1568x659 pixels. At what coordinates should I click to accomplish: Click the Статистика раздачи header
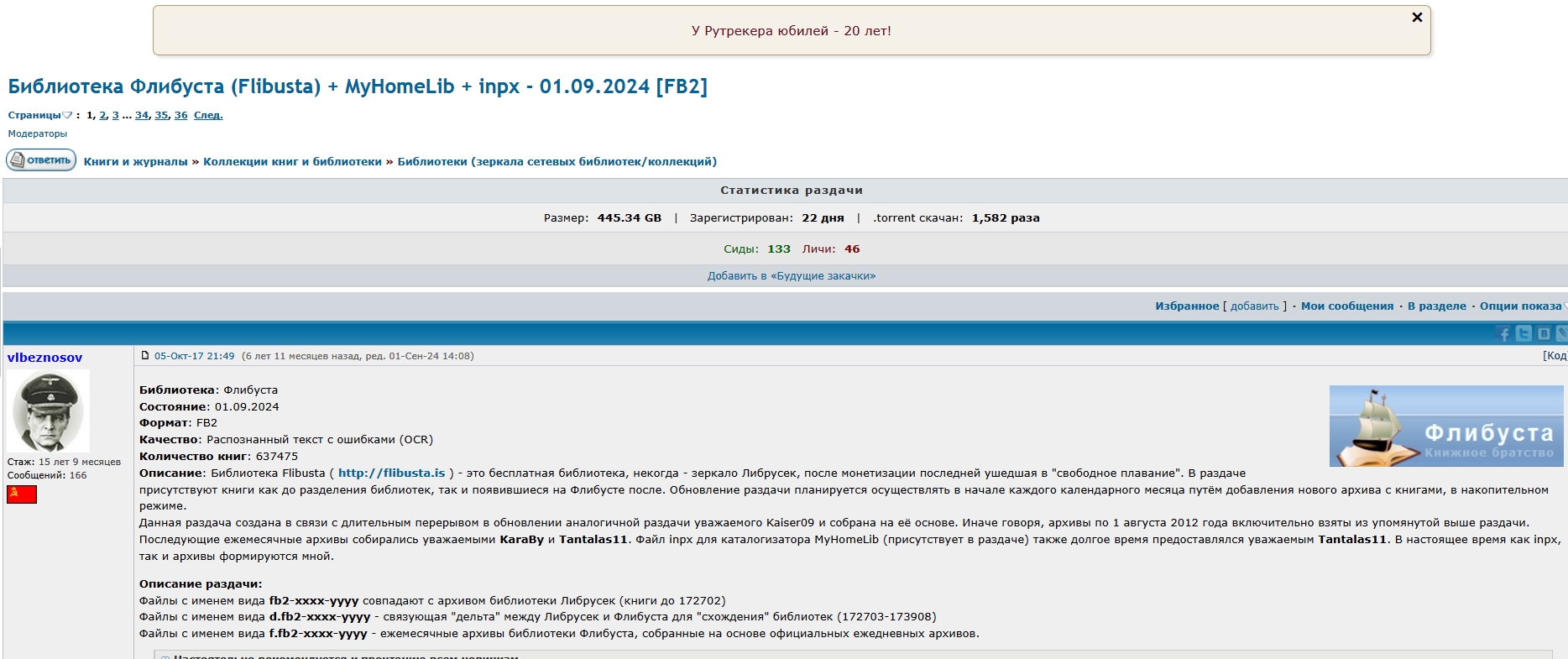(791, 191)
